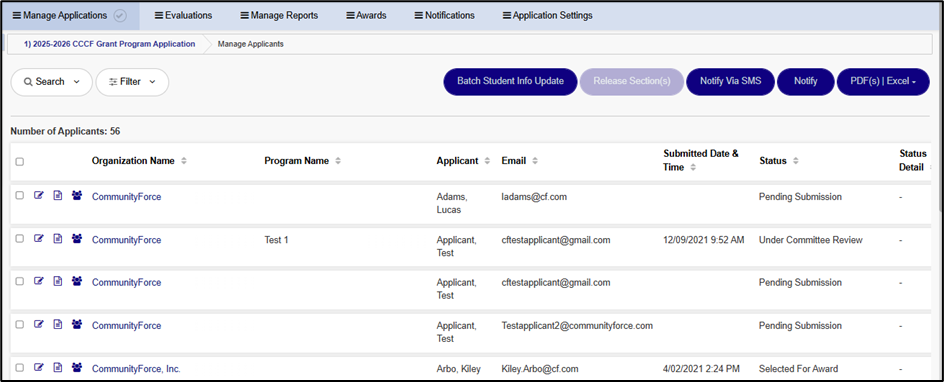The height and width of the screenshot is (382, 944).
Task: Sort by Organization Name column arrows
Action: [184, 161]
